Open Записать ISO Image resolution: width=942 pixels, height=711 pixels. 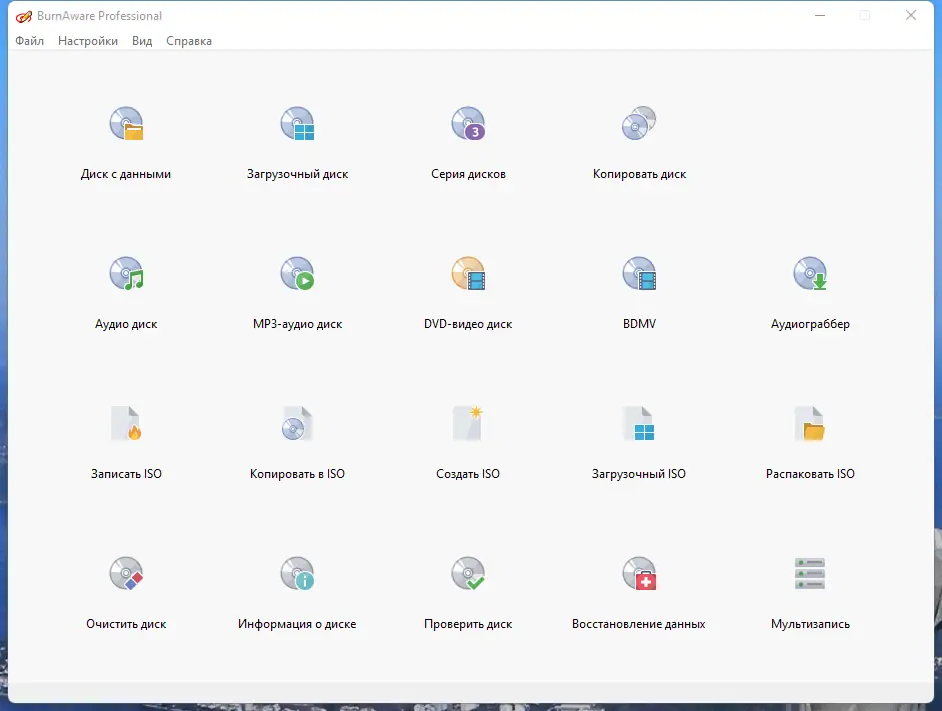tap(126, 440)
